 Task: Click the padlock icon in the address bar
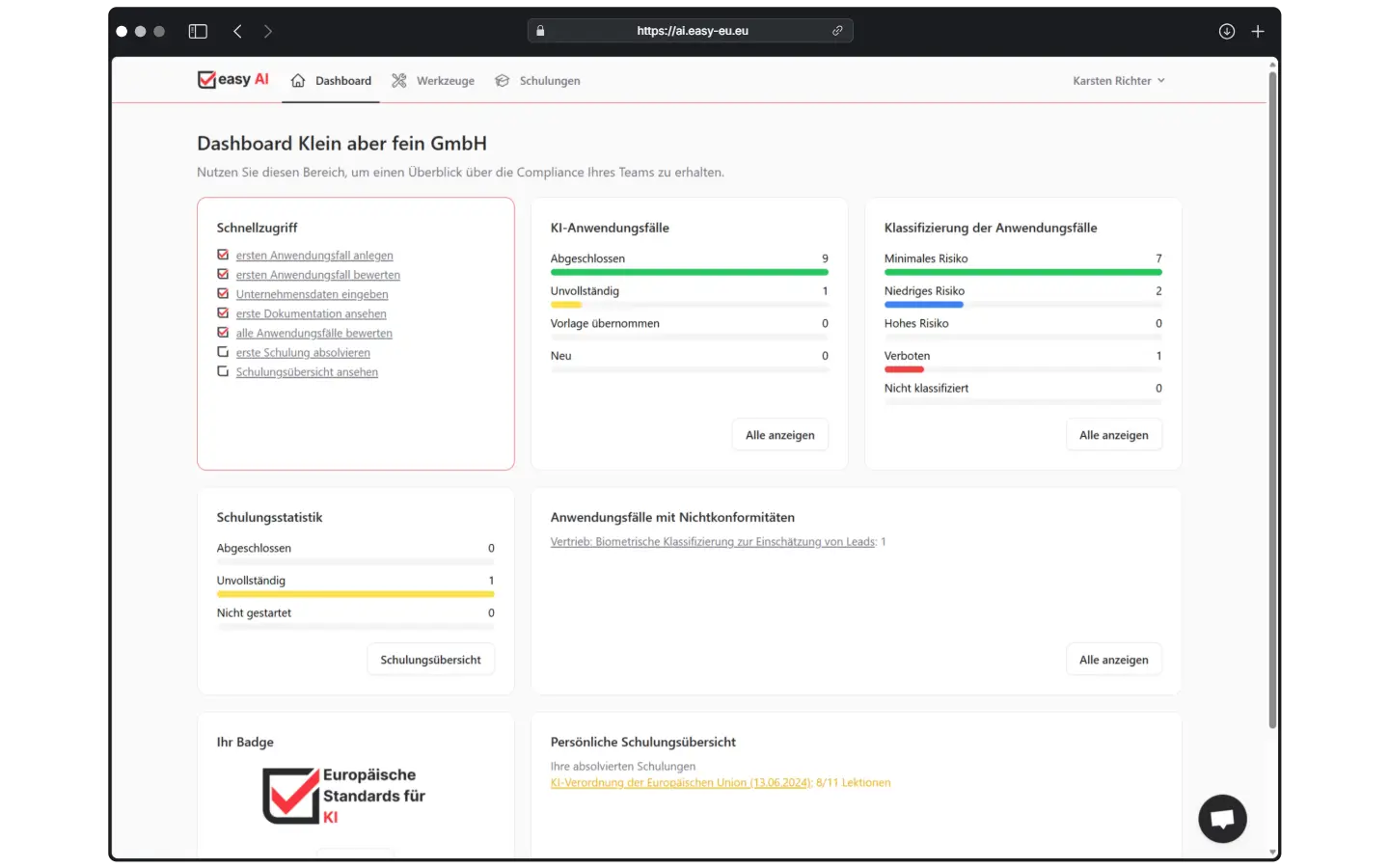(x=540, y=30)
